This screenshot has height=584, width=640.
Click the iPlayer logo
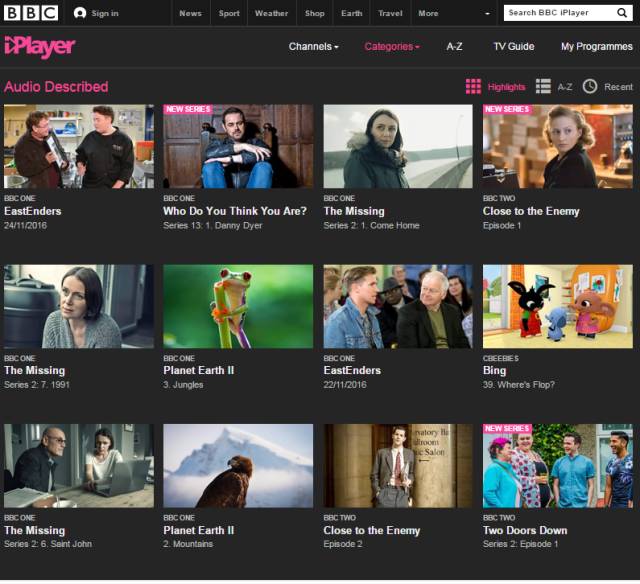pyautogui.click(x=40, y=47)
